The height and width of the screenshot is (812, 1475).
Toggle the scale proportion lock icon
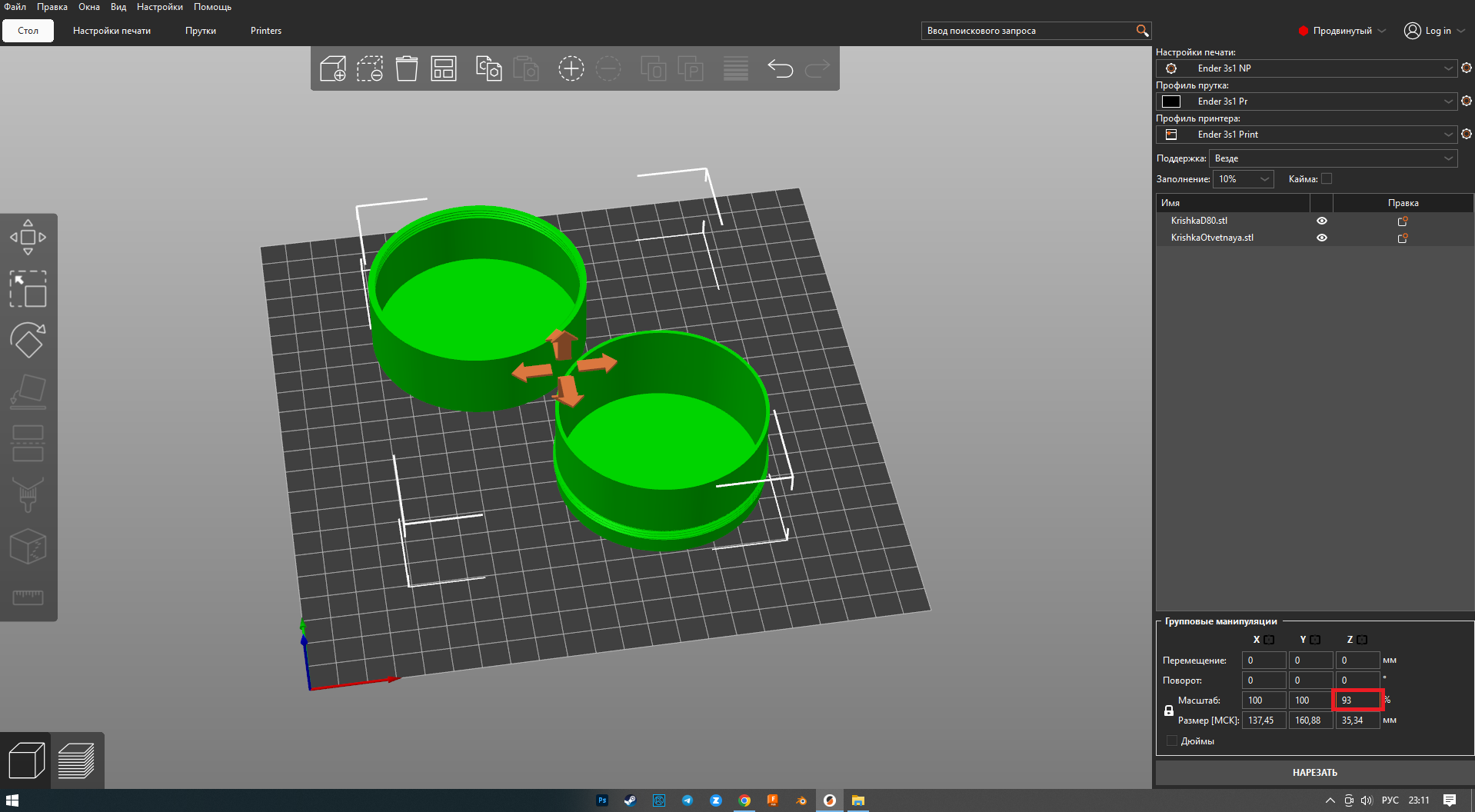pos(1169,710)
